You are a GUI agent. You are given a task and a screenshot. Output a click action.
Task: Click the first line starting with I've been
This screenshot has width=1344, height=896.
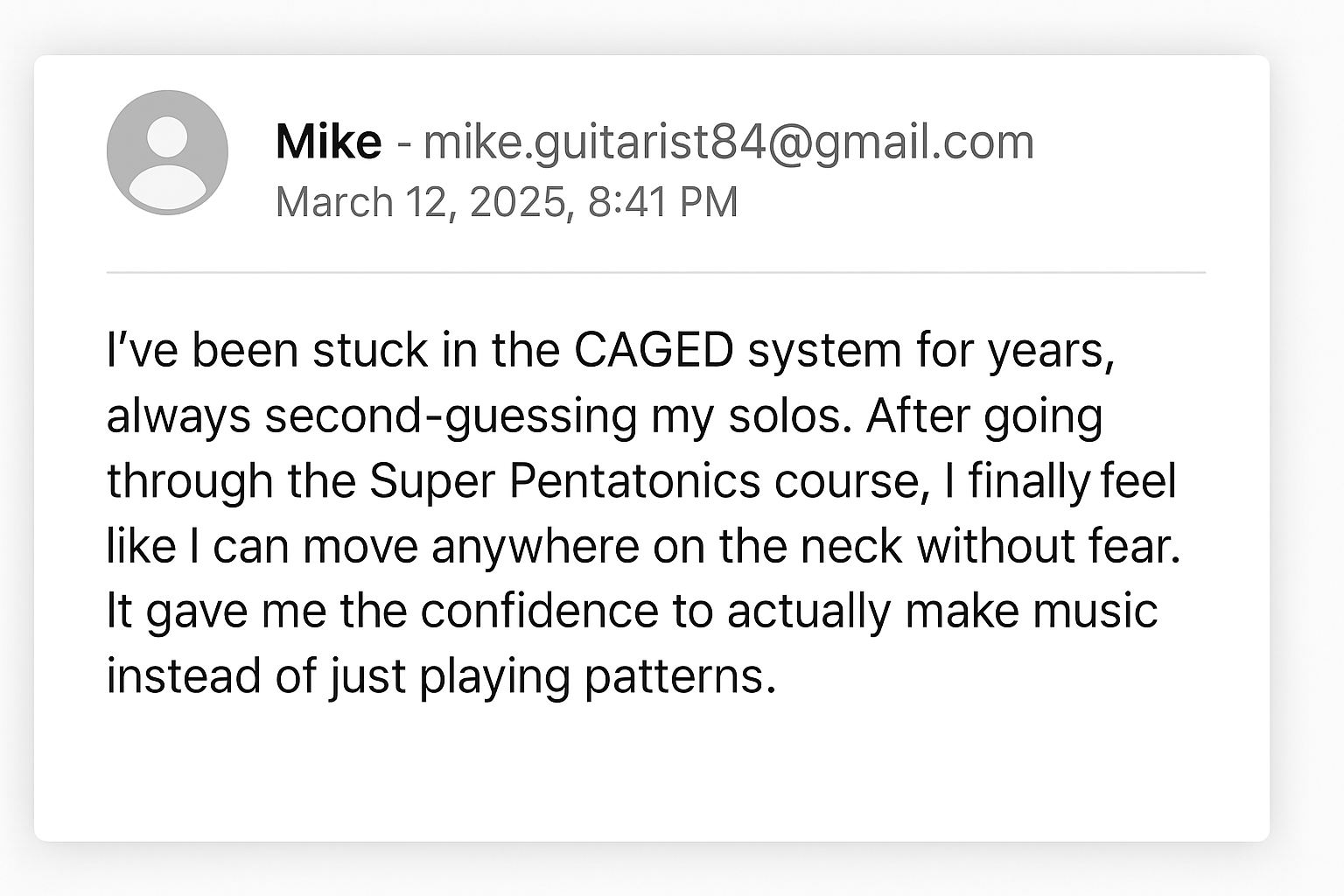pyautogui.click(x=610, y=351)
